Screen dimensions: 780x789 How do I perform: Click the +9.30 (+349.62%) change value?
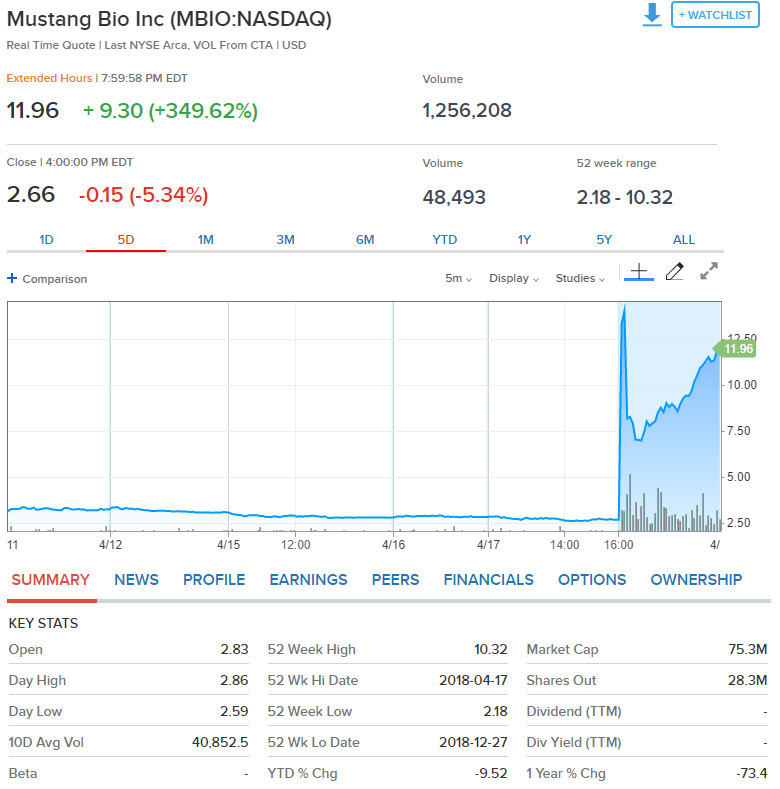pos(170,111)
